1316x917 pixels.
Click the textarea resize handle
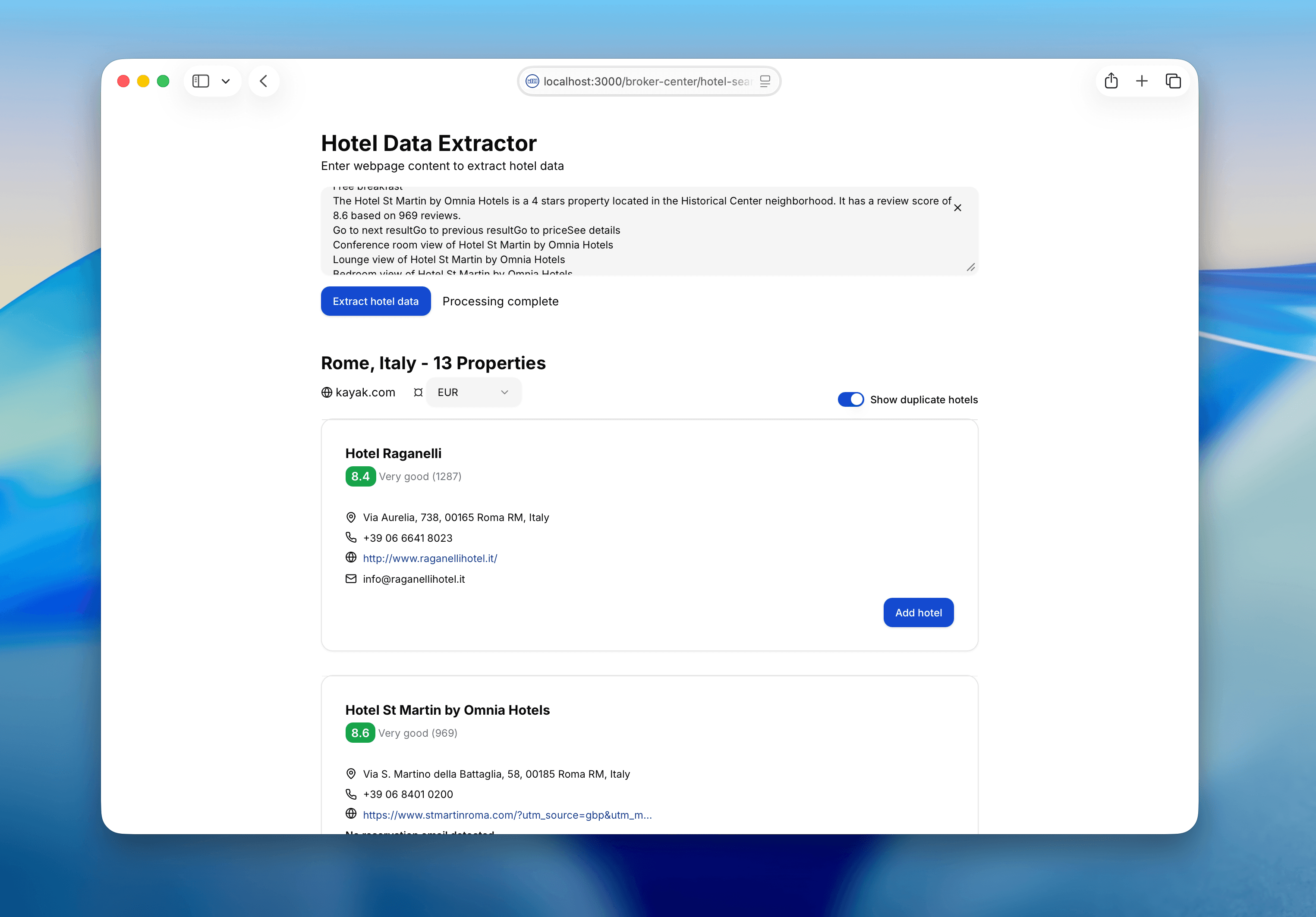tap(971, 268)
